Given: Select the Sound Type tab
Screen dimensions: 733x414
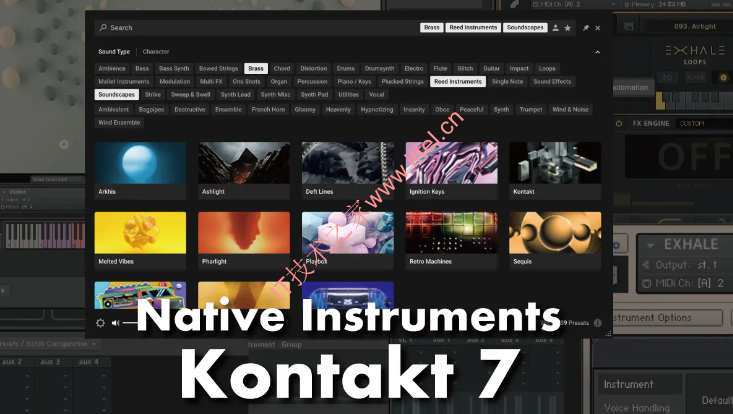Looking at the screenshot, I should 114,52.
